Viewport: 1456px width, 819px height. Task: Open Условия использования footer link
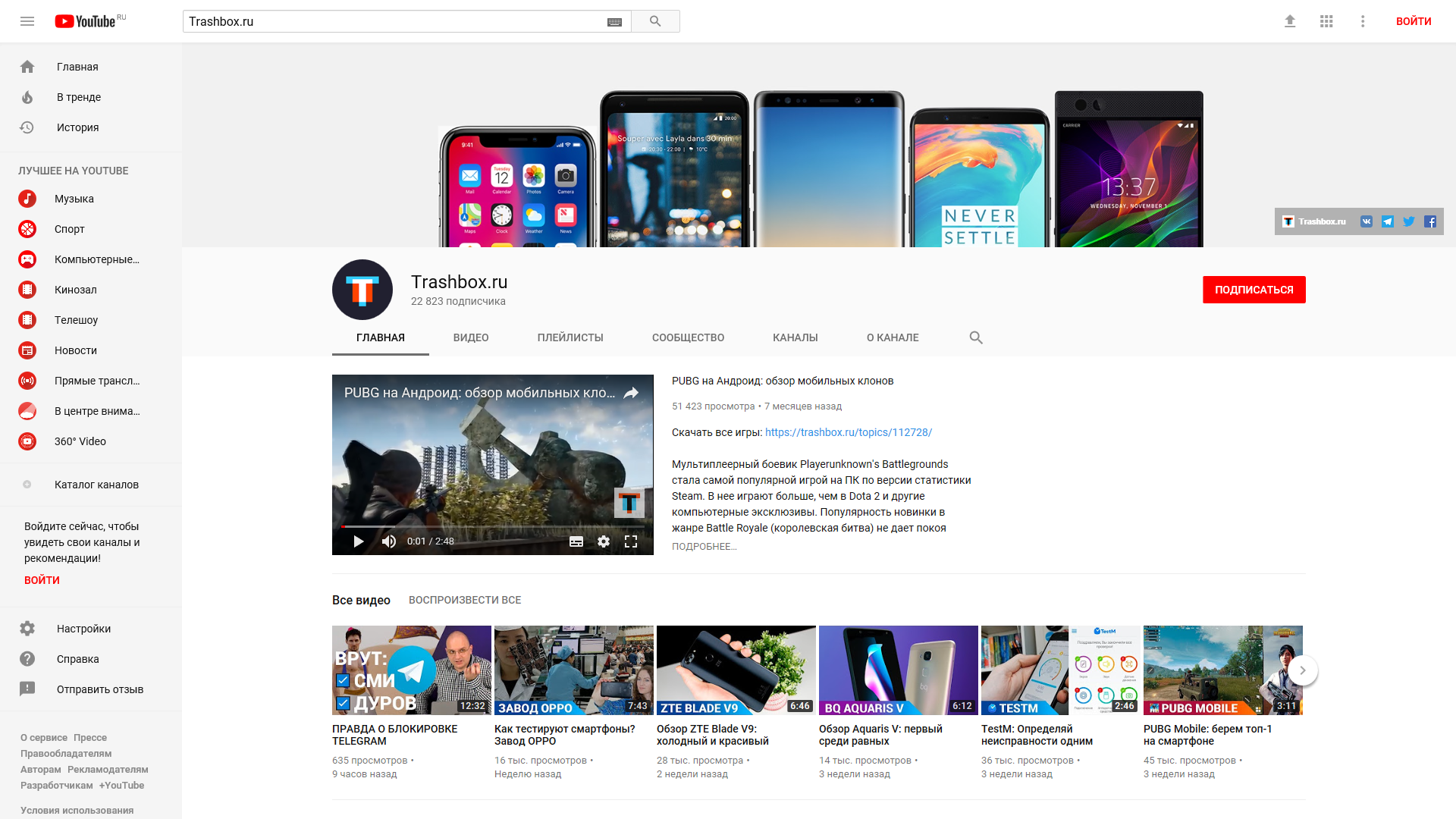[77, 811]
